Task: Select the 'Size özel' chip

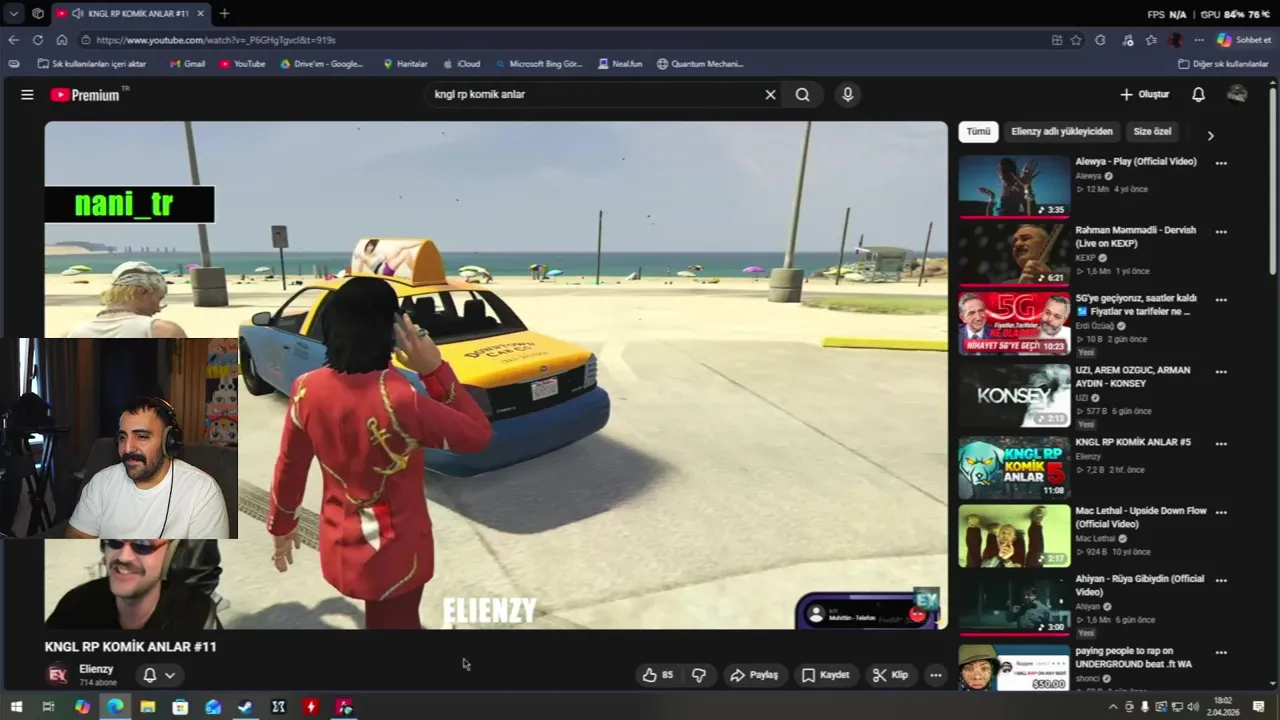Action: (x=1152, y=132)
